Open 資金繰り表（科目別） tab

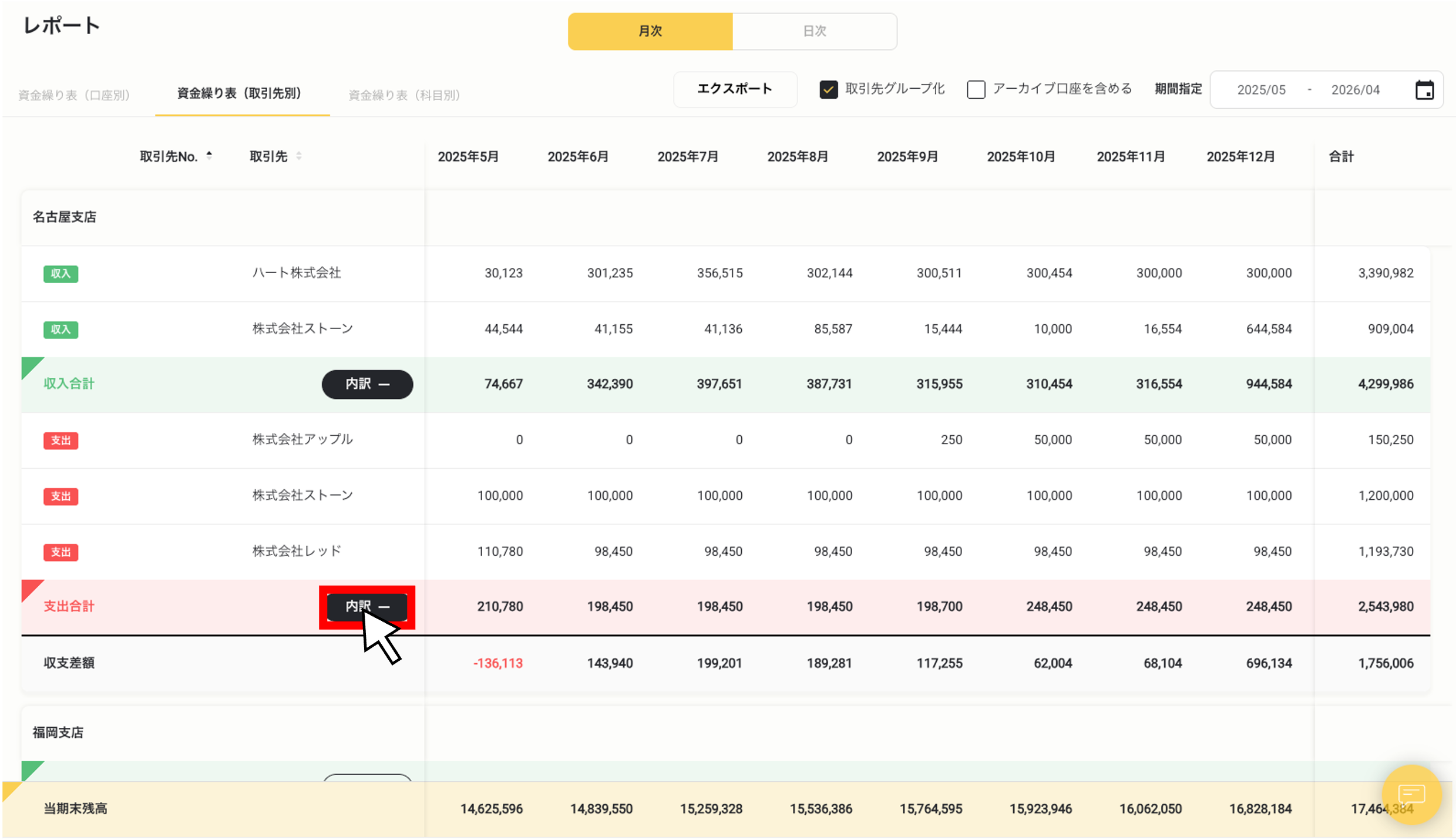tap(404, 95)
